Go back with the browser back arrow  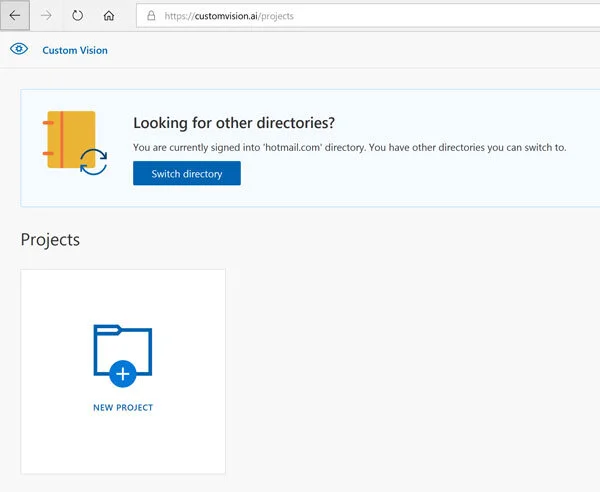[x=15, y=16]
